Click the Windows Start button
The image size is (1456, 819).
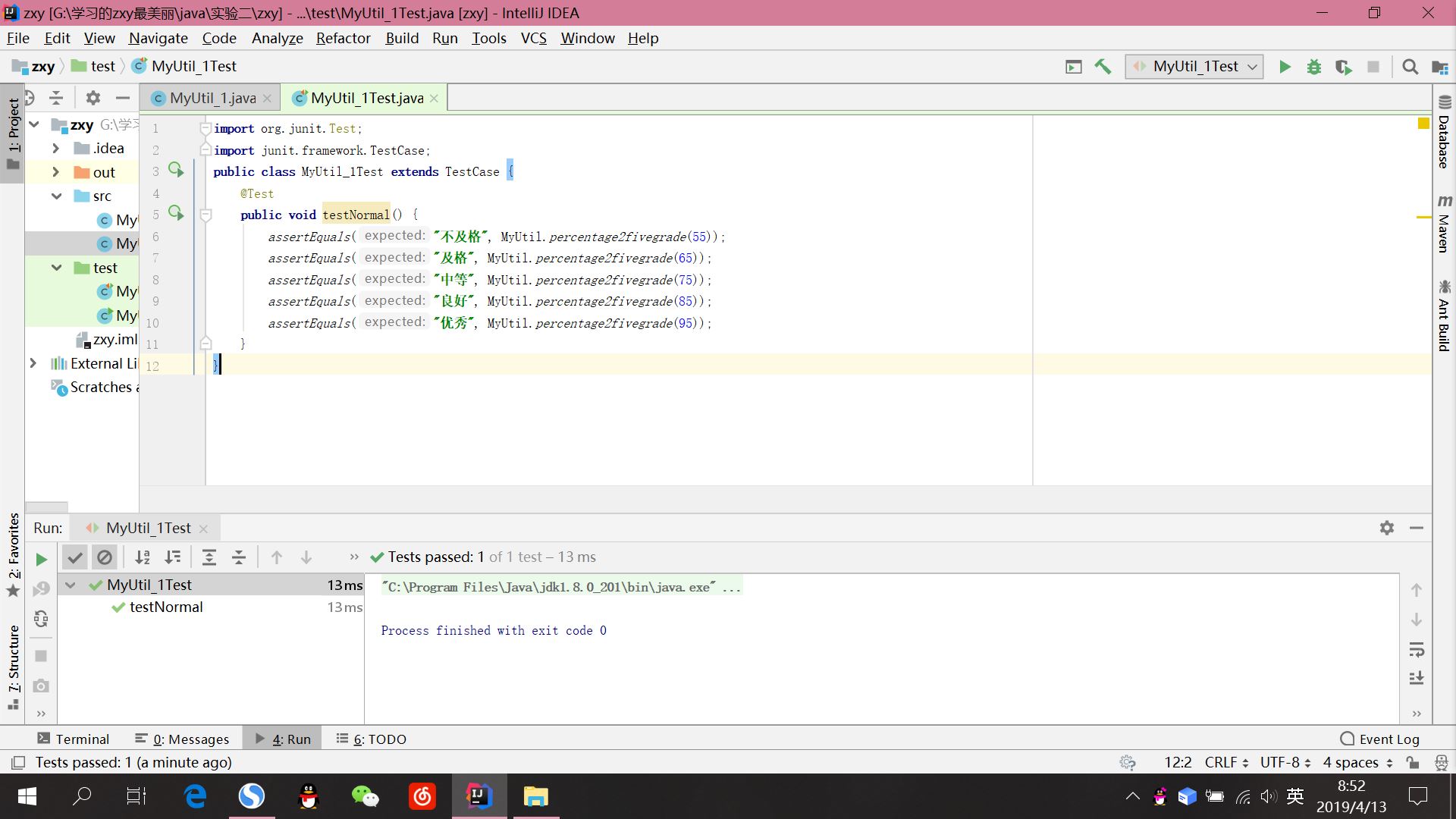tap(27, 796)
